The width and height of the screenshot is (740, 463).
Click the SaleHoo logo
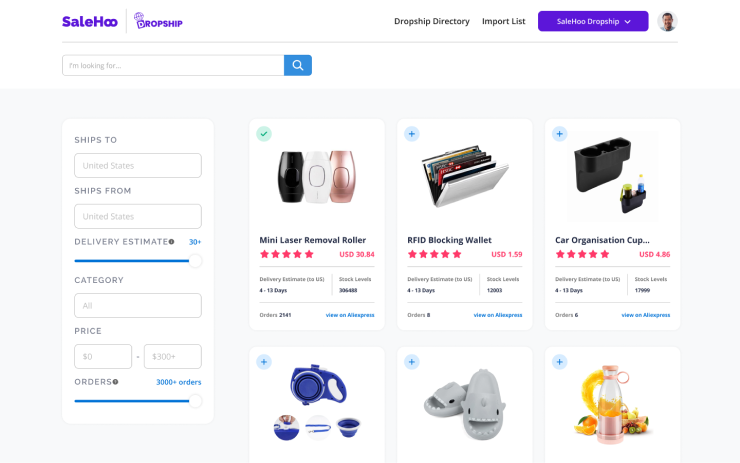90,22
